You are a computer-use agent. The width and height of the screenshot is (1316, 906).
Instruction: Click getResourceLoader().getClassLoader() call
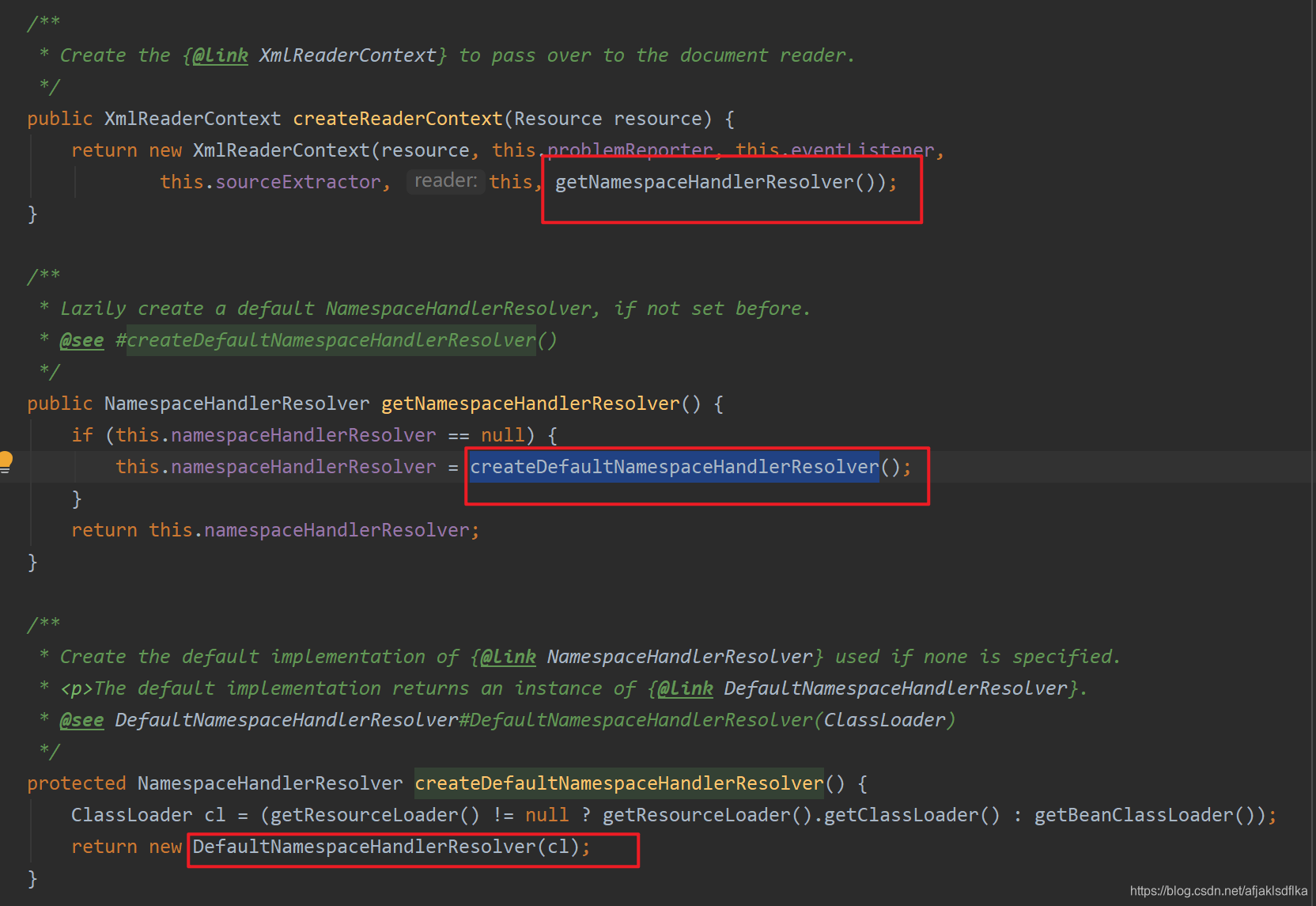point(801,815)
